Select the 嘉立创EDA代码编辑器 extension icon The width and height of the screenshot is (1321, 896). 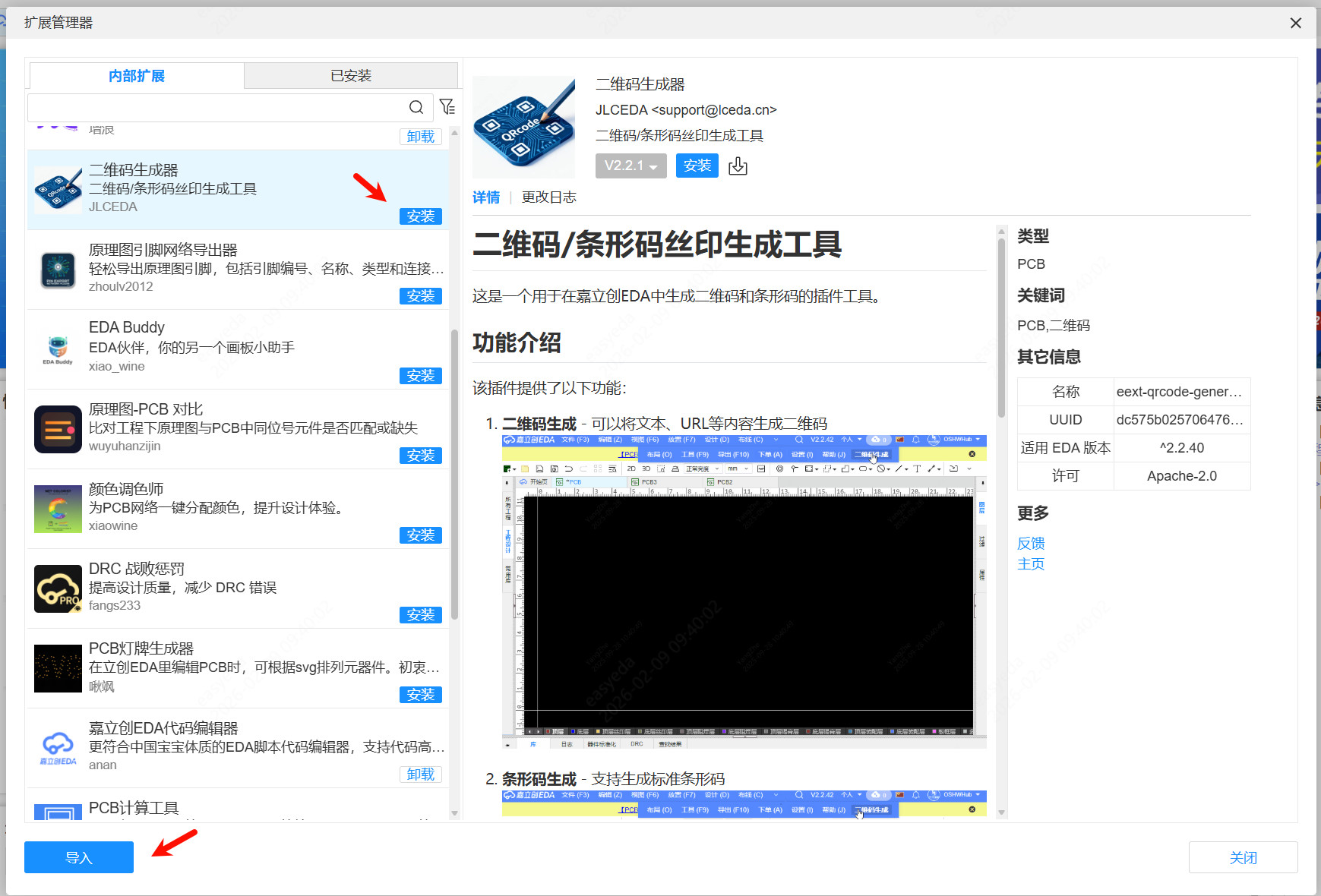[x=58, y=748]
